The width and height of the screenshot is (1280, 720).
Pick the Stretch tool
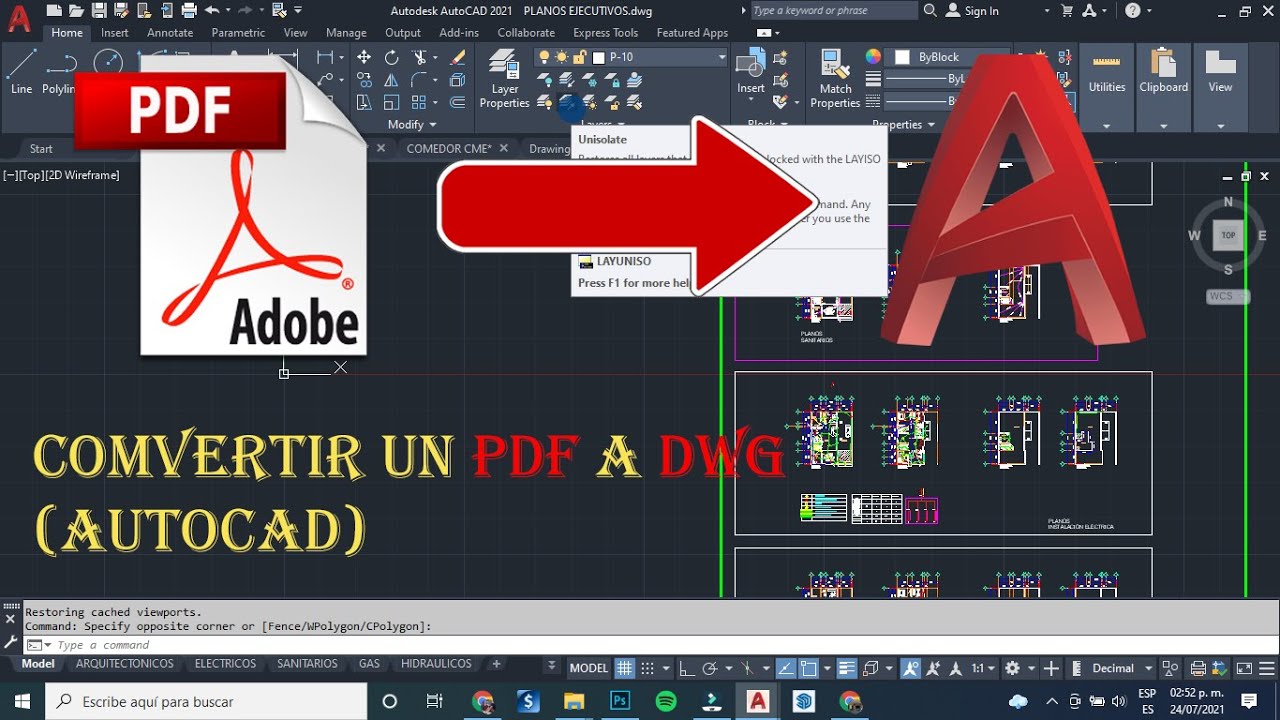coord(364,102)
